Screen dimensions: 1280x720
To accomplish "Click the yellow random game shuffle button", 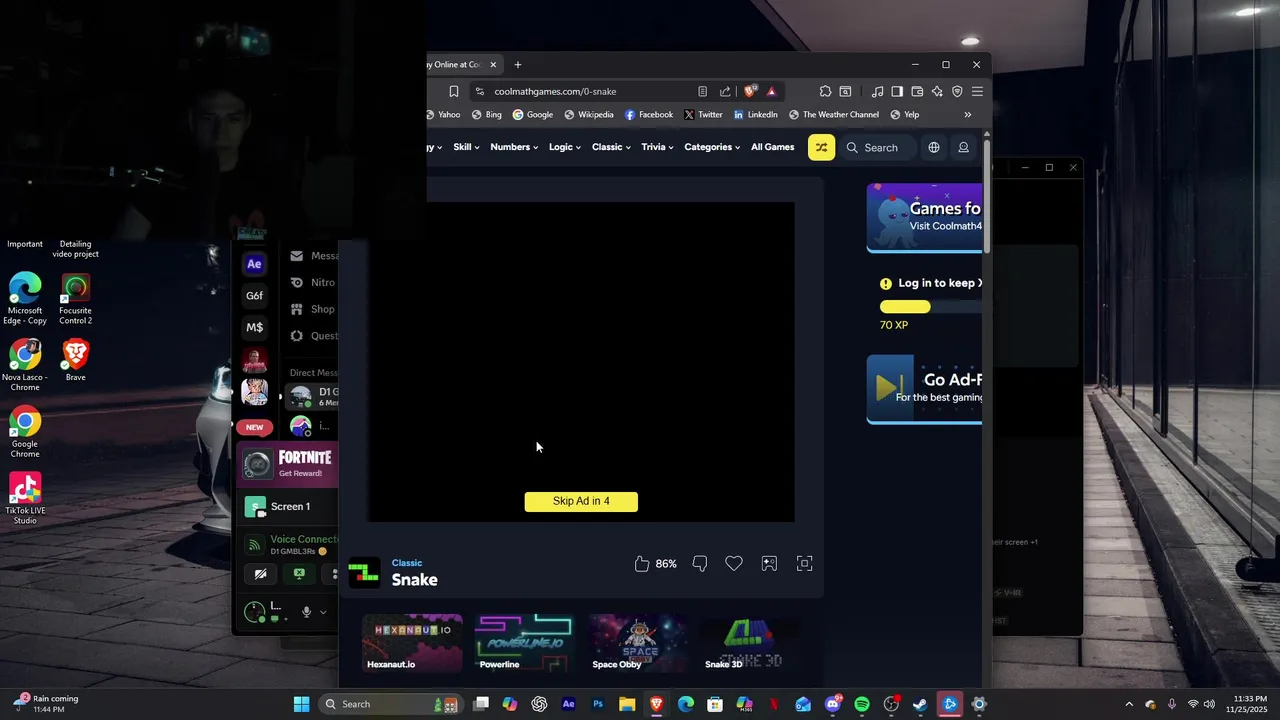I will (821, 147).
